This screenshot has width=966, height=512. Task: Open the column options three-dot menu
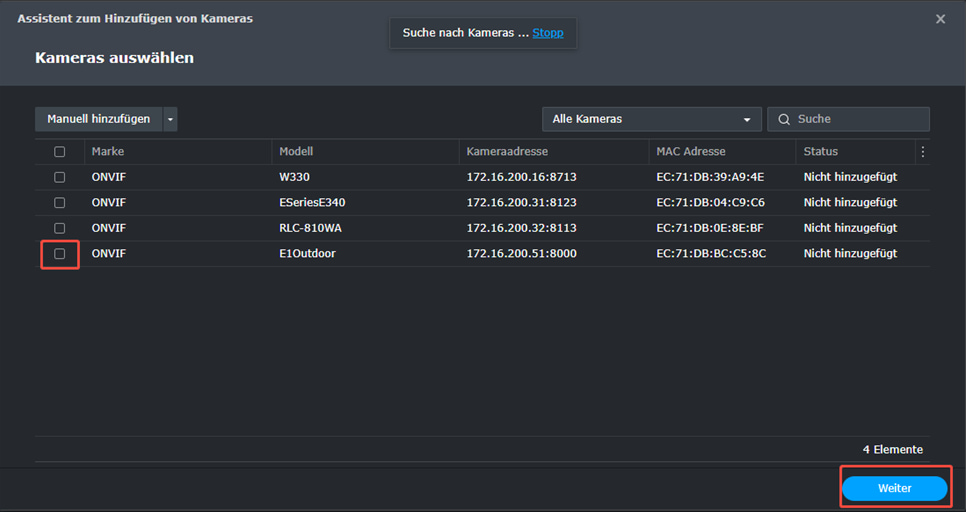[x=922, y=152]
